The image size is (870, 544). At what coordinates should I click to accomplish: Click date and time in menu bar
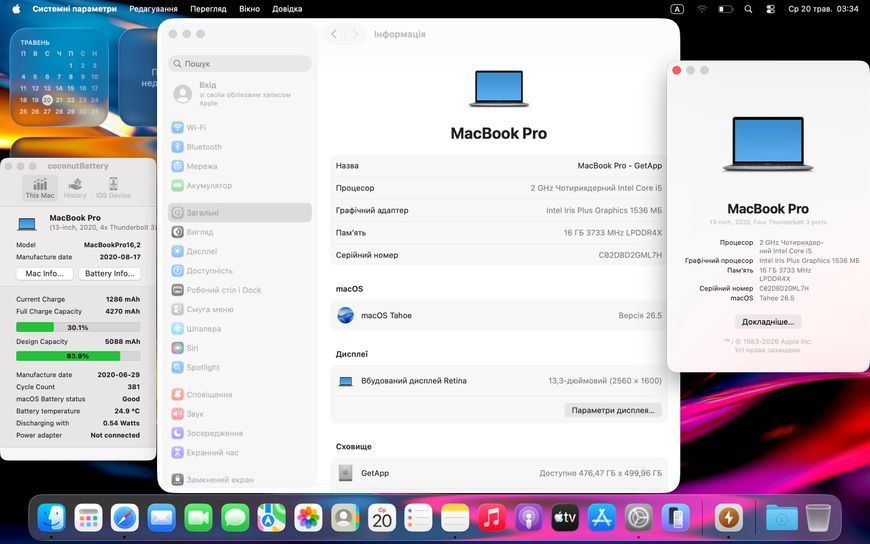(x=823, y=9)
